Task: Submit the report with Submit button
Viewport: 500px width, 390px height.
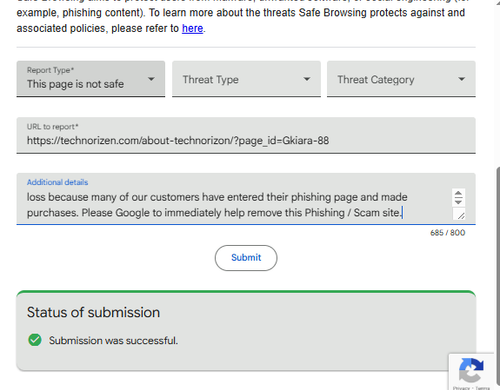Action: [x=246, y=258]
